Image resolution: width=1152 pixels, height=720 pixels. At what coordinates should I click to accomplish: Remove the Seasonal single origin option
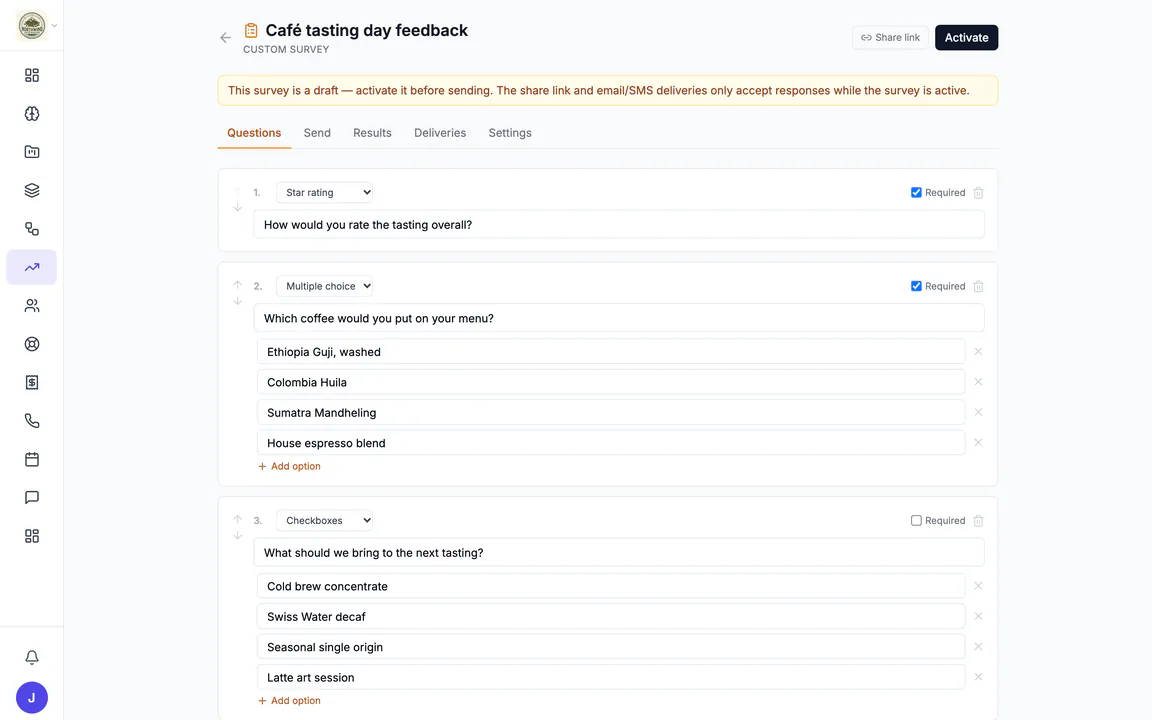pos(978,647)
